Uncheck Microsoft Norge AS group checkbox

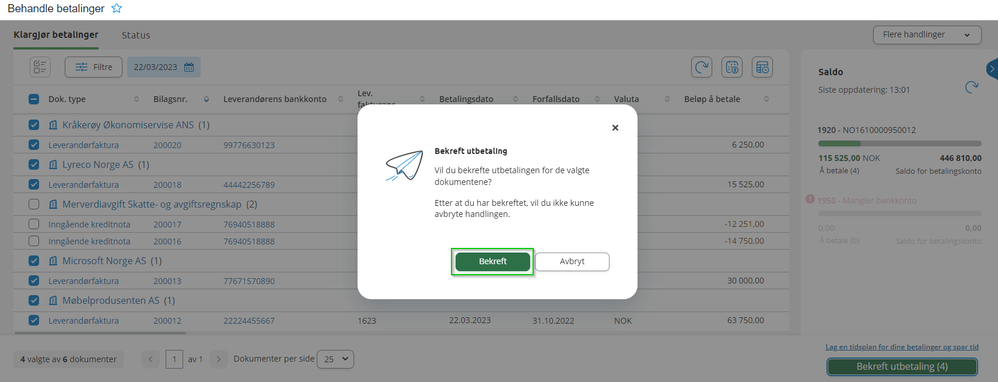click(x=34, y=261)
